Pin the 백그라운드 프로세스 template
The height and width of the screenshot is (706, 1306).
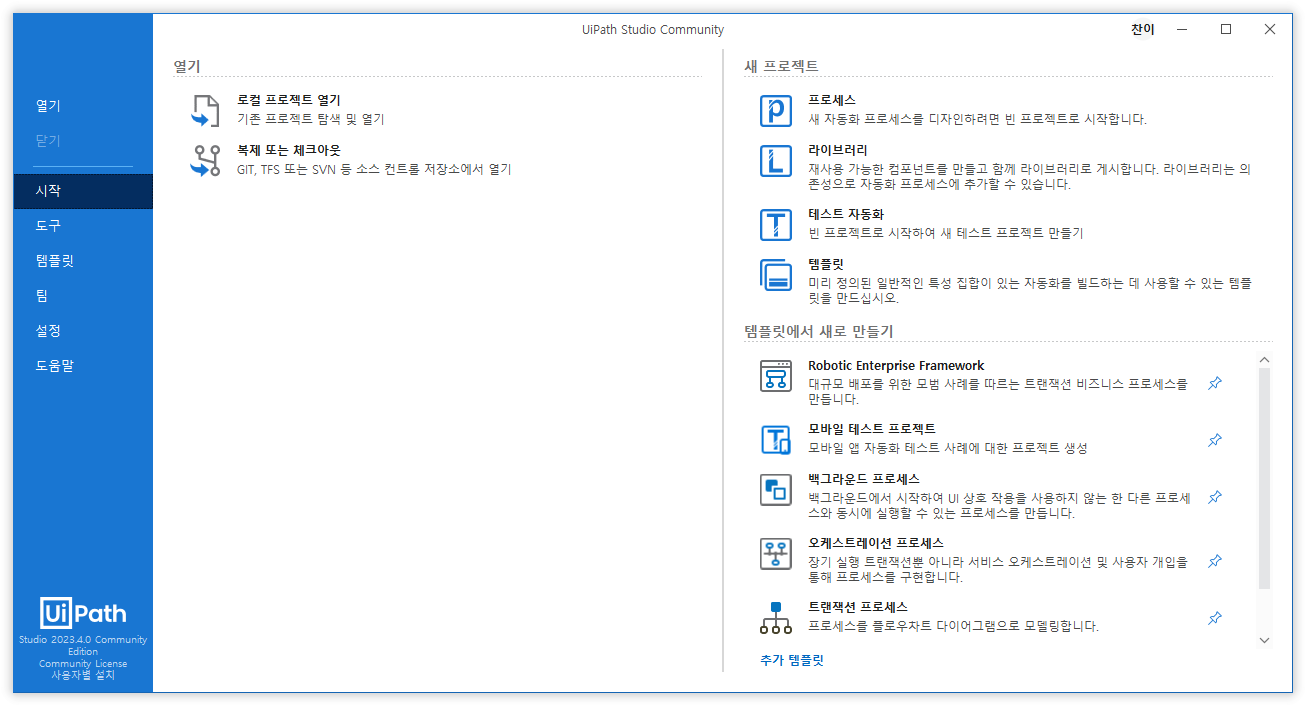(1215, 497)
